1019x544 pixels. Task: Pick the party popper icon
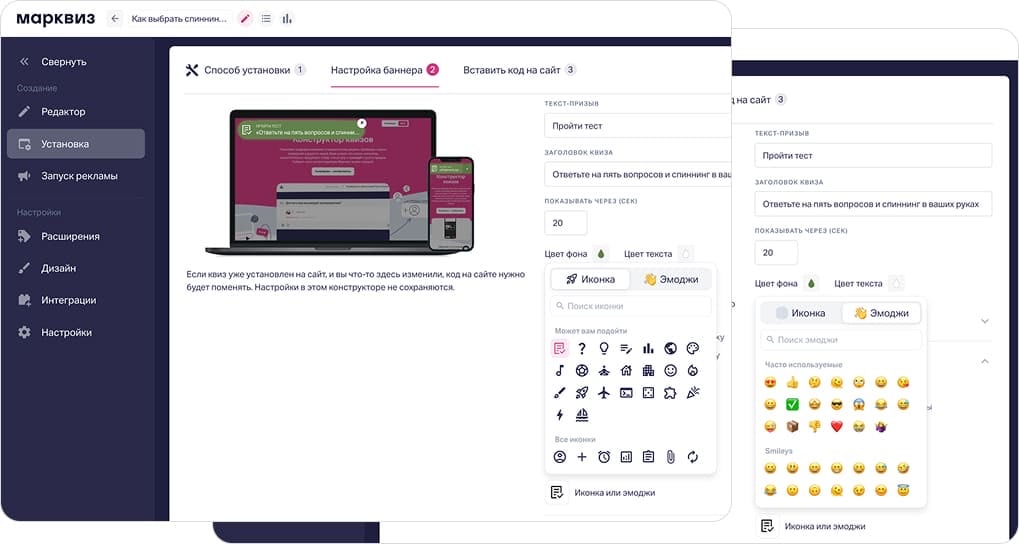(693, 393)
